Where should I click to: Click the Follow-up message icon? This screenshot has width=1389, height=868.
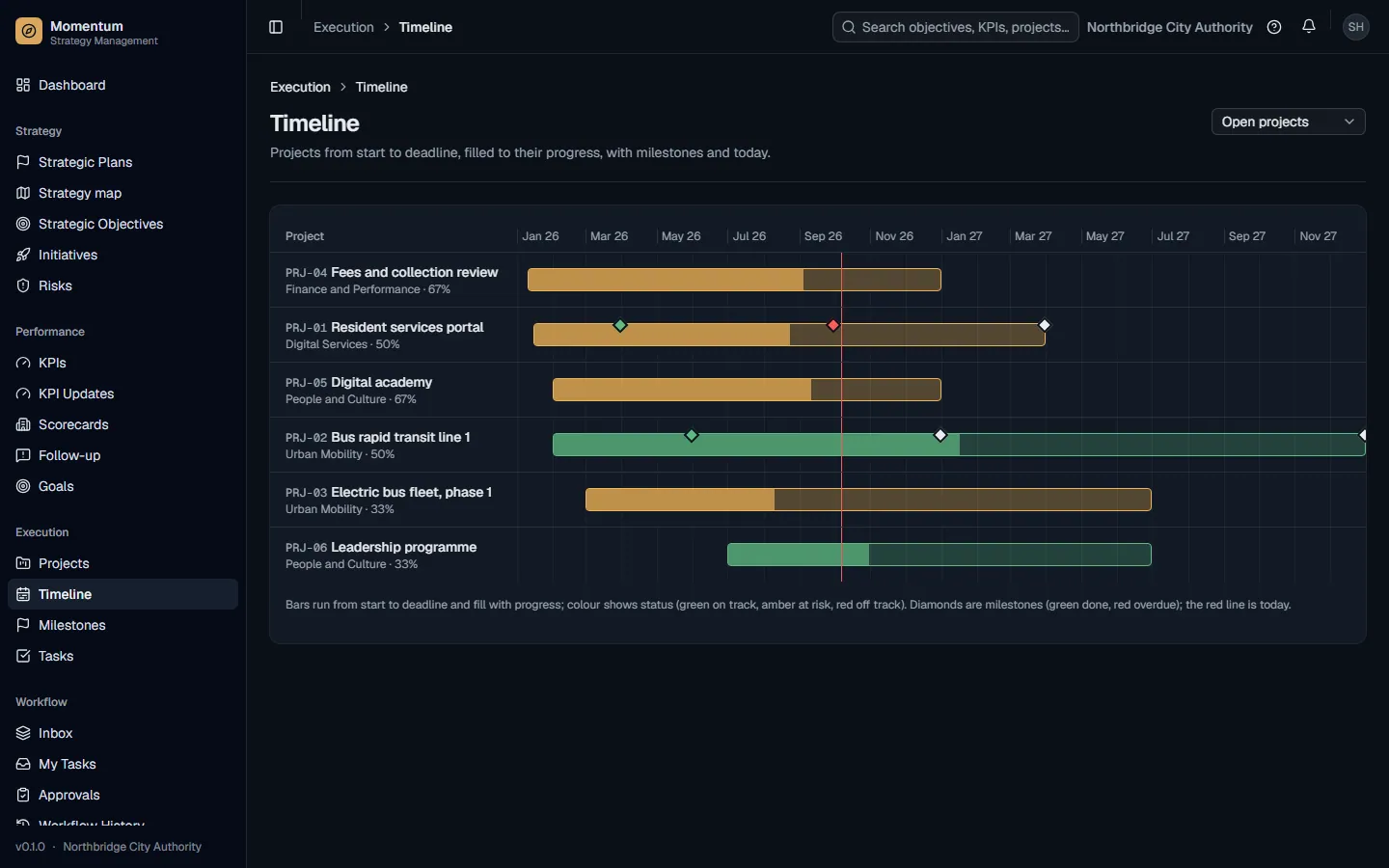pyautogui.click(x=23, y=455)
